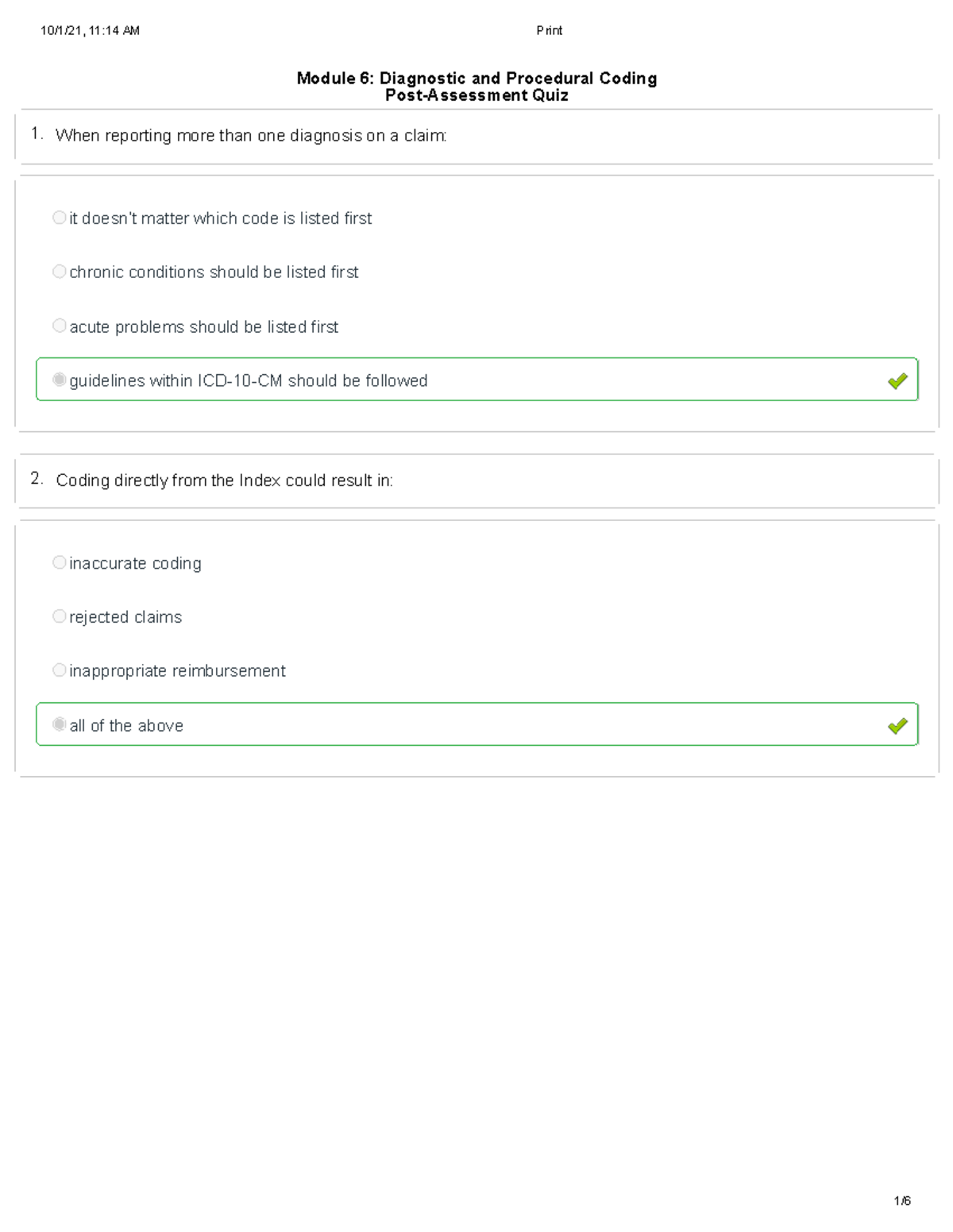Select the "rejected claims" answer option
This screenshot has height=1232, width=953.
[60, 616]
